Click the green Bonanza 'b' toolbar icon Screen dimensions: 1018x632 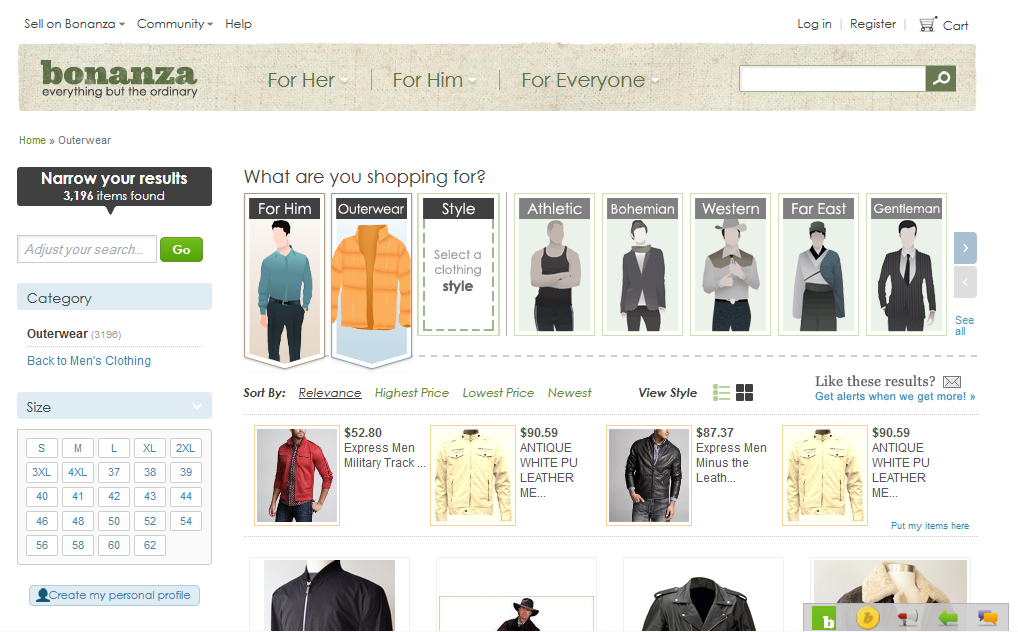(824, 619)
